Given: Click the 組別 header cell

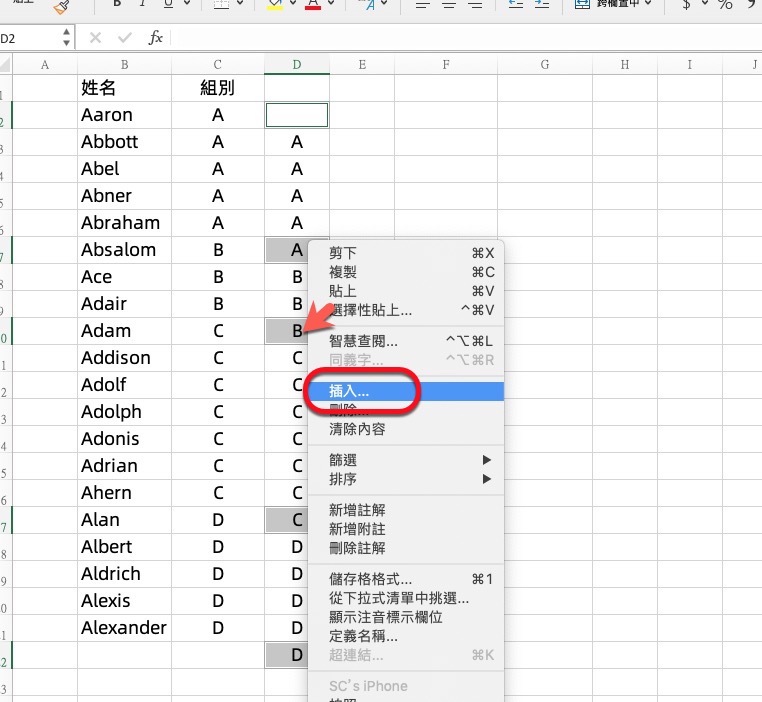Looking at the screenshot, I should [x=218, y=88].
